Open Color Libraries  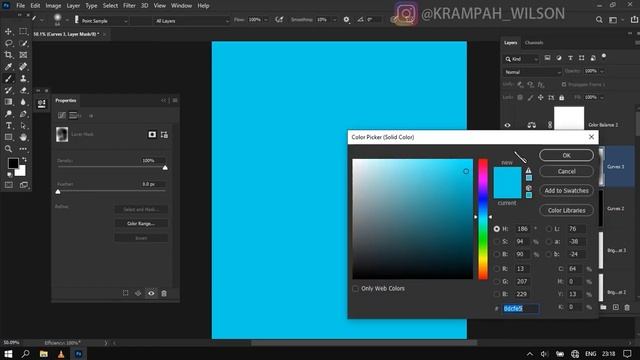567,211
